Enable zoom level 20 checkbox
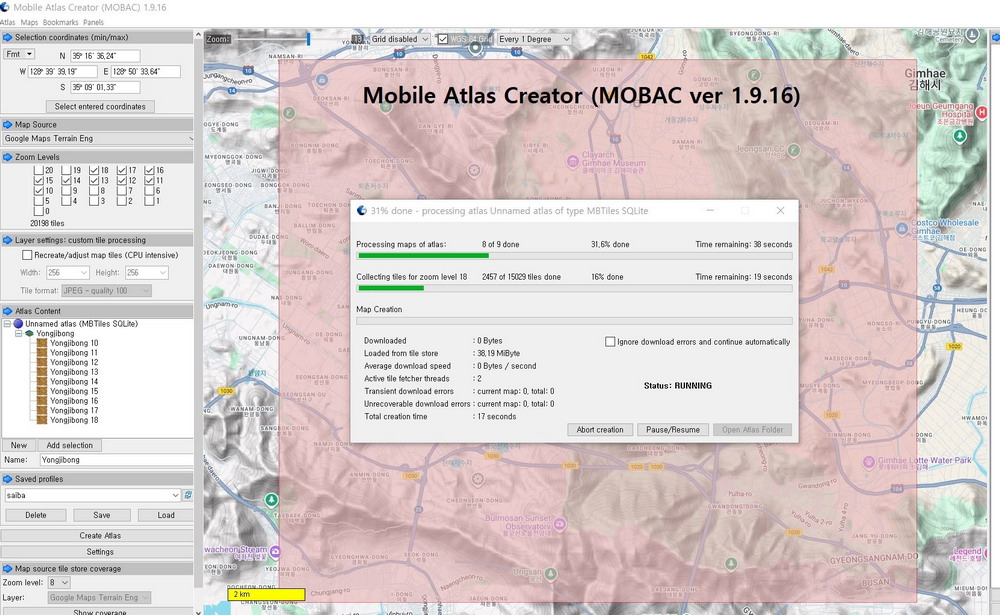Image resolution: width=1000 pixels, height=615 pixels. point(38,170)
